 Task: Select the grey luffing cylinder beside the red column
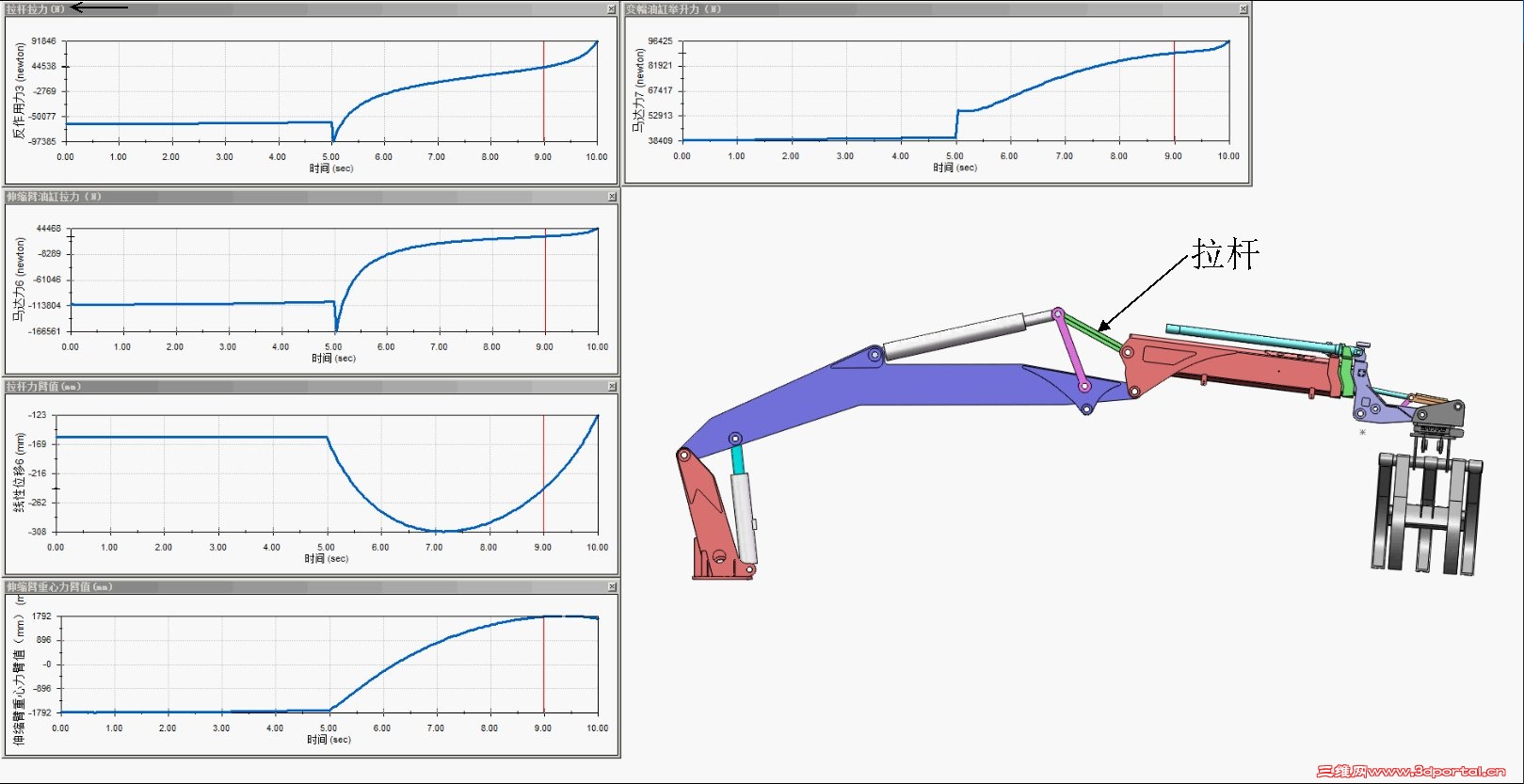pyautogui.click(x=745, y=520)
